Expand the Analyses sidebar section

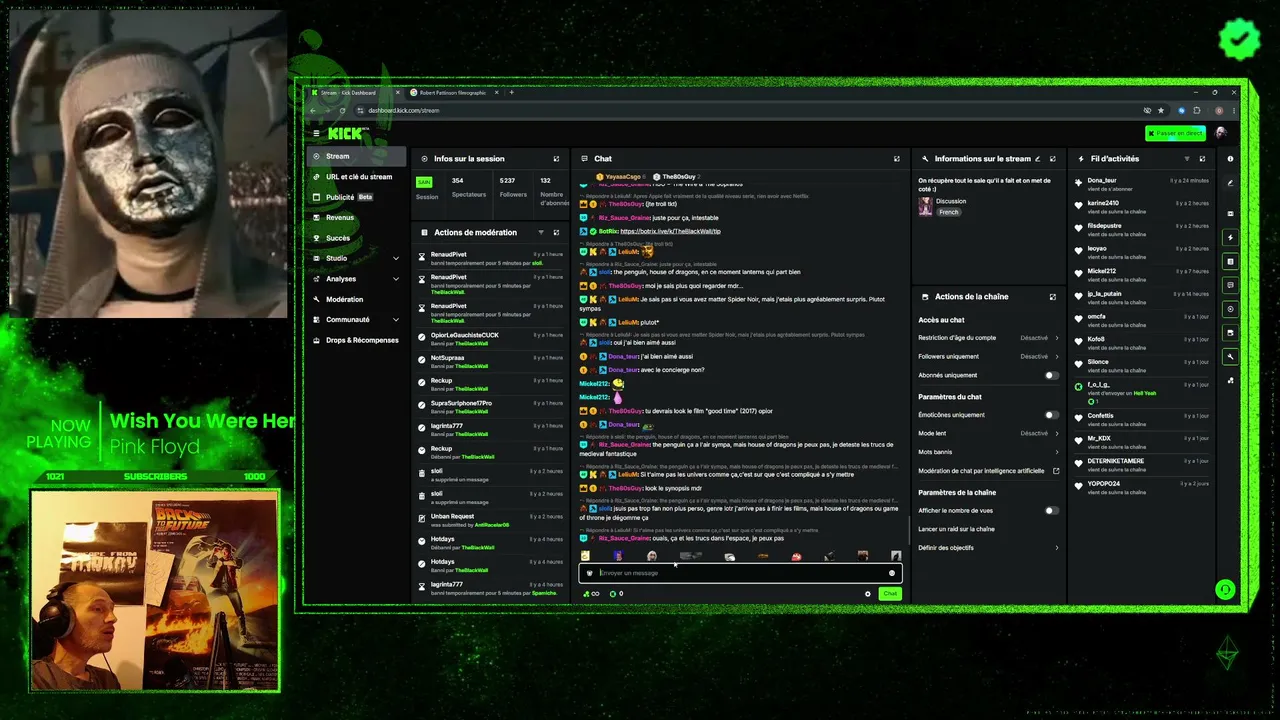point(356,279)
